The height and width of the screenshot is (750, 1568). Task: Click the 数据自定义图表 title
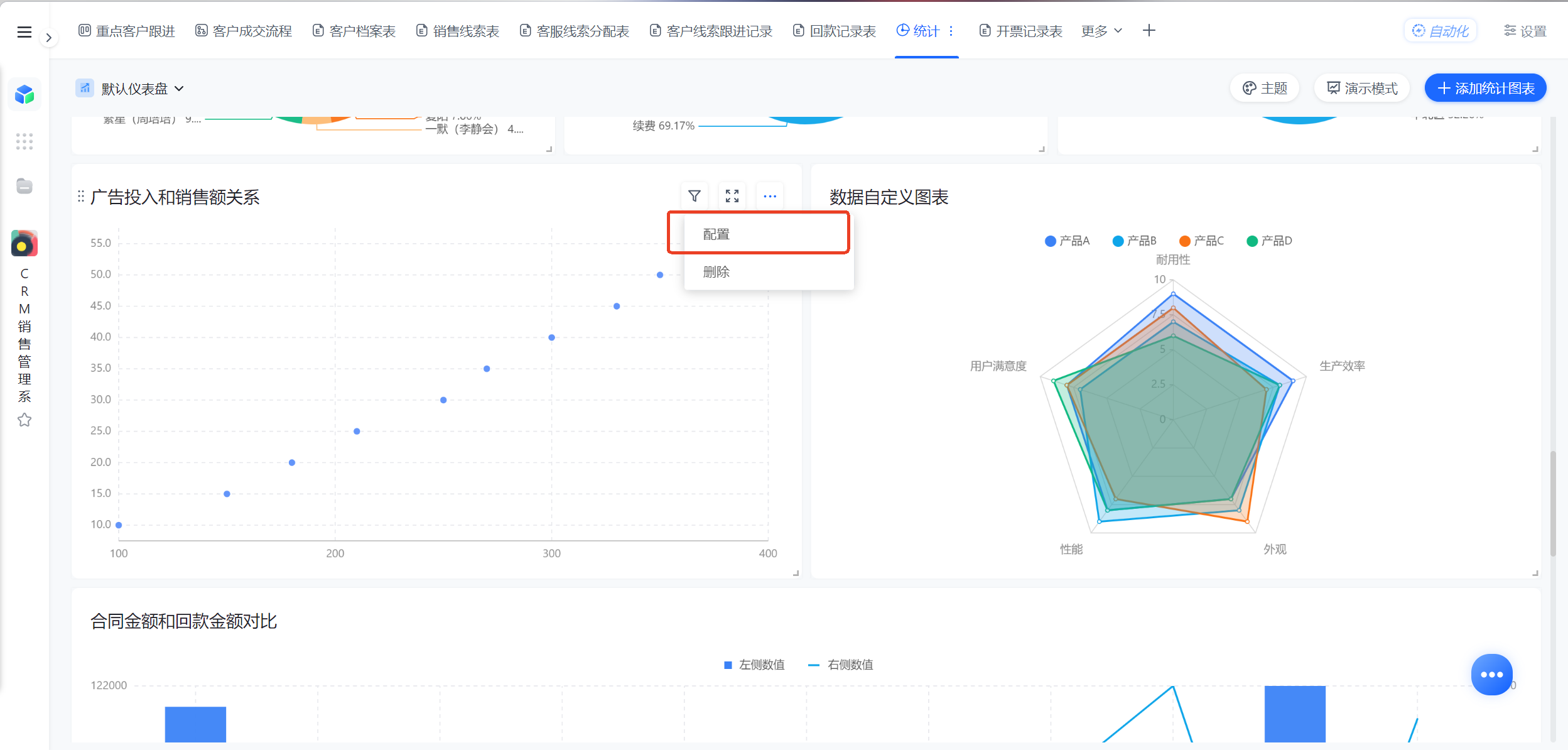[x=889, y=197]
